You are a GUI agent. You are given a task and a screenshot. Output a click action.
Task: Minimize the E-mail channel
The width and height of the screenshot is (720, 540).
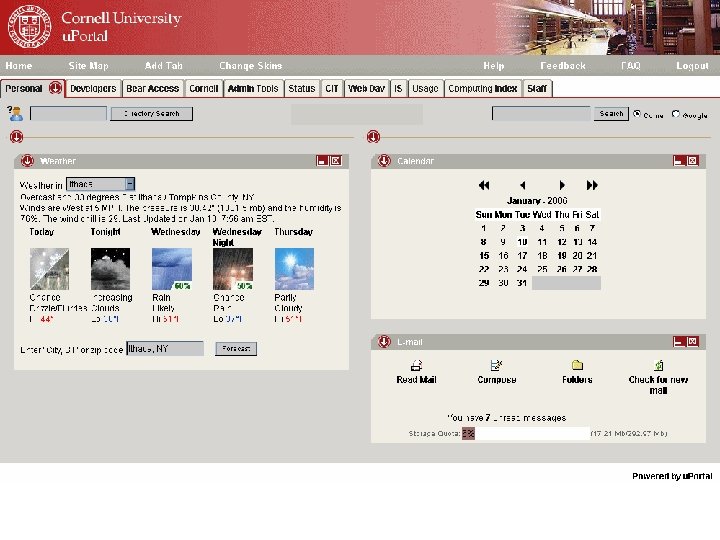pyautogui.click(x=679, y=342)
